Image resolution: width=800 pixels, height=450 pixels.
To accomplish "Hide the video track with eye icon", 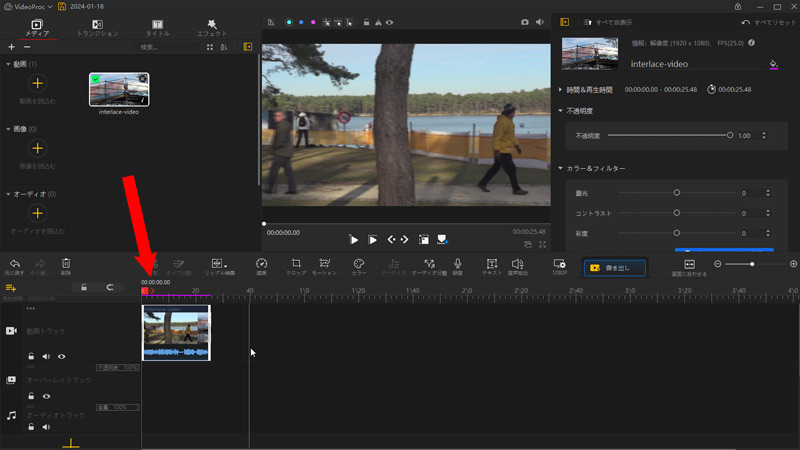I will pos(62,356).
